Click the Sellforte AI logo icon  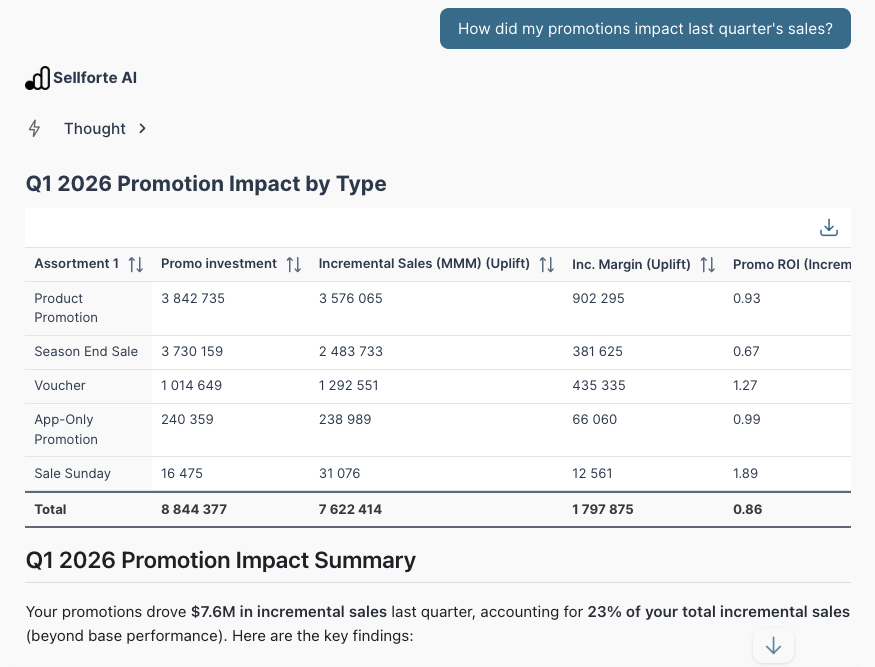pyautogui.click(x=37, y=78)
